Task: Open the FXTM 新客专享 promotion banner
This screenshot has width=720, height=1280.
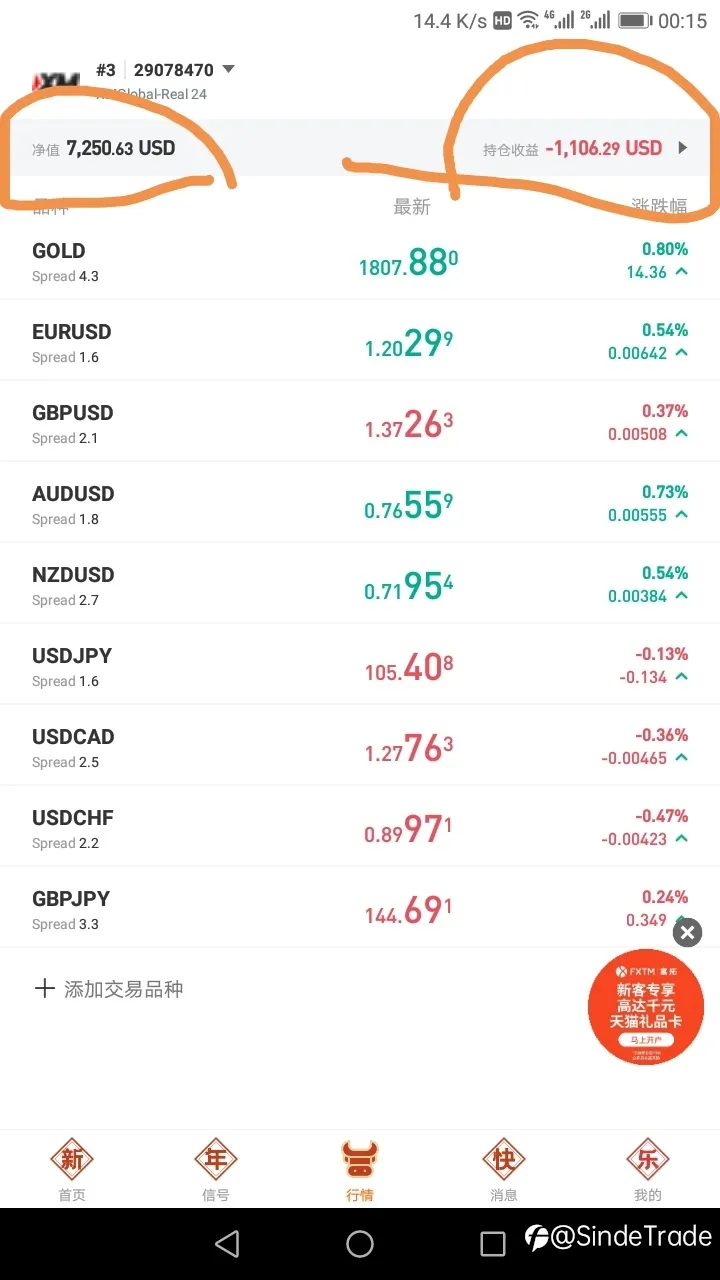Action: [646, 1007]
